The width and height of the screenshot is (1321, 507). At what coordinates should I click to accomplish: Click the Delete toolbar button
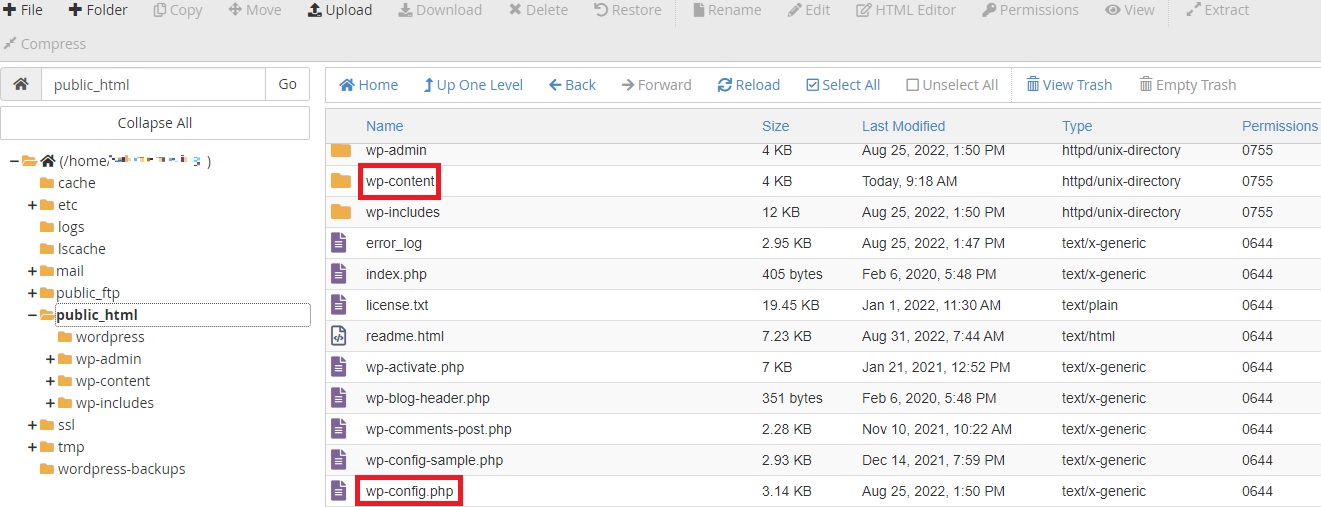[538, 10]
